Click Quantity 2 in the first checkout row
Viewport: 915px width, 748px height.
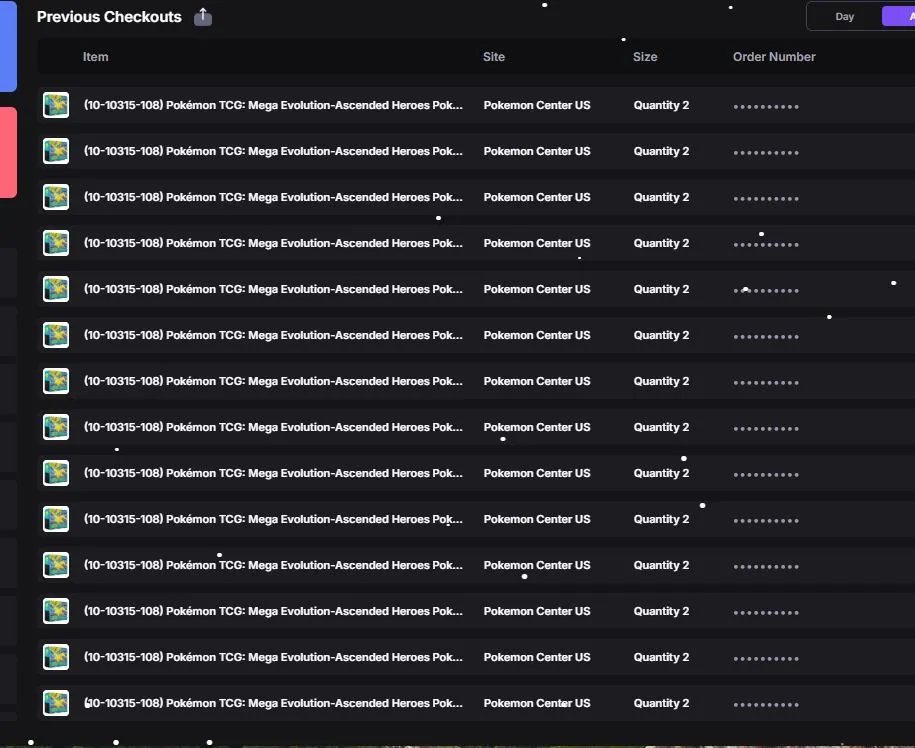pyautogui.click(x=661, y=105)
